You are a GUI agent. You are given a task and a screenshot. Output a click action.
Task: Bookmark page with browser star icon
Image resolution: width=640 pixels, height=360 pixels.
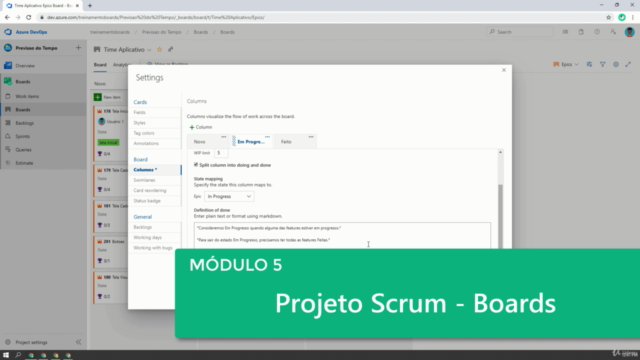(x=608, y=17)
